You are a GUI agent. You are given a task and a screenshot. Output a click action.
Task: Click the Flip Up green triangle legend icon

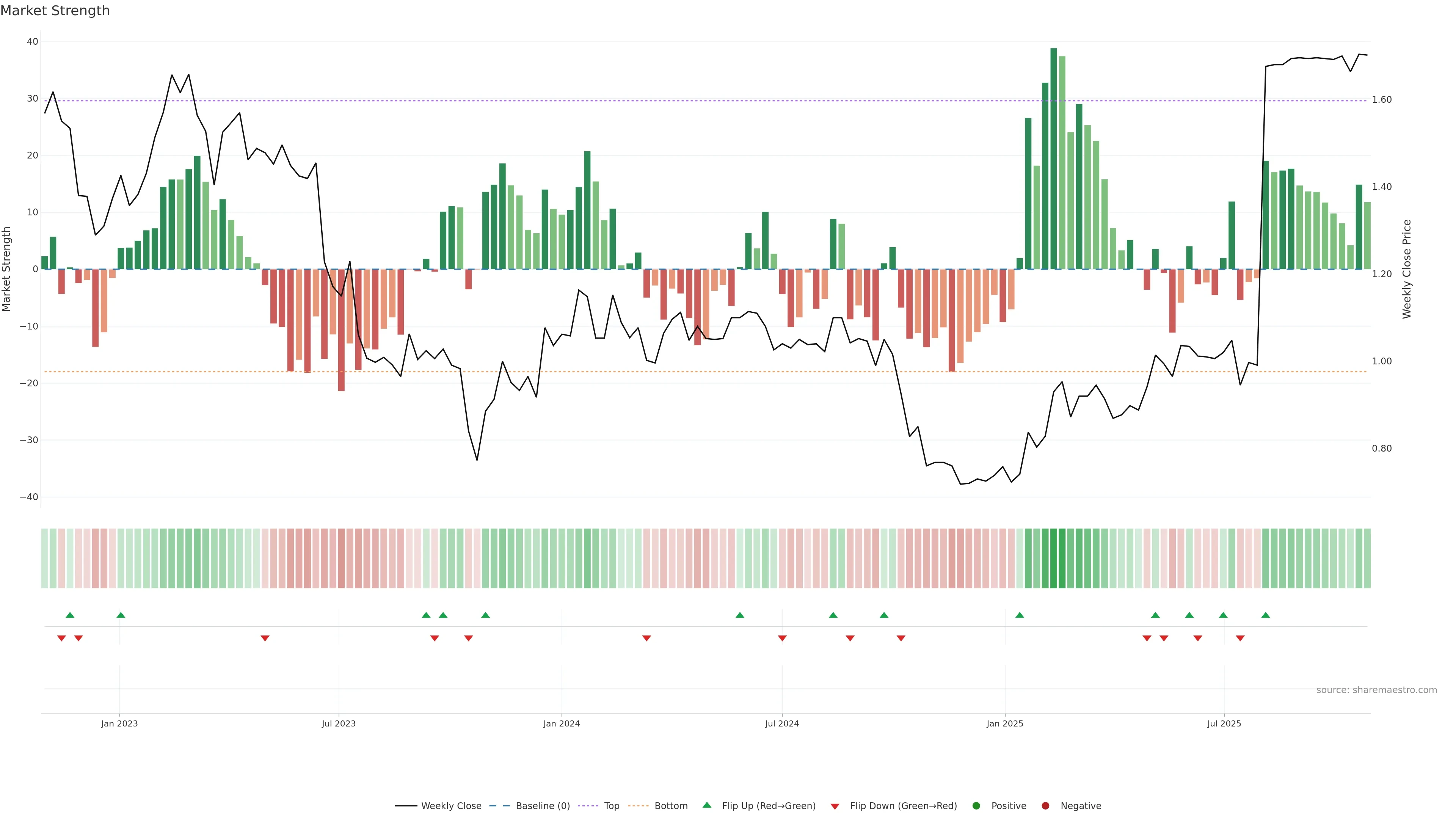706,805
